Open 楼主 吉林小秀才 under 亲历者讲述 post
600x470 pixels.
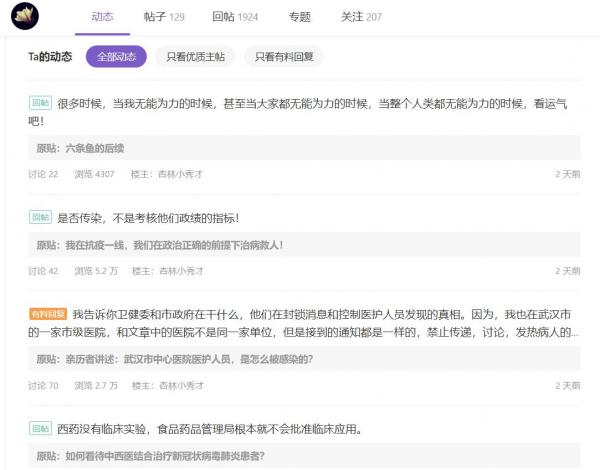tap(168, 385)
